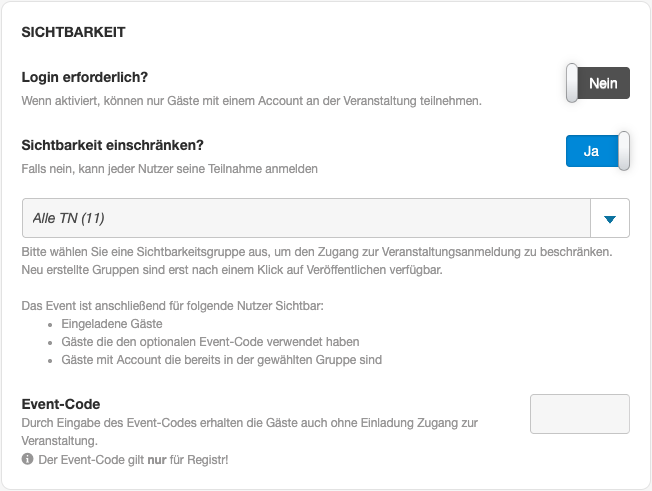Expand the blue triangle dropdown arrow
Image resolution: width=652 pixels, height=491 pixels.
(610, 218)
